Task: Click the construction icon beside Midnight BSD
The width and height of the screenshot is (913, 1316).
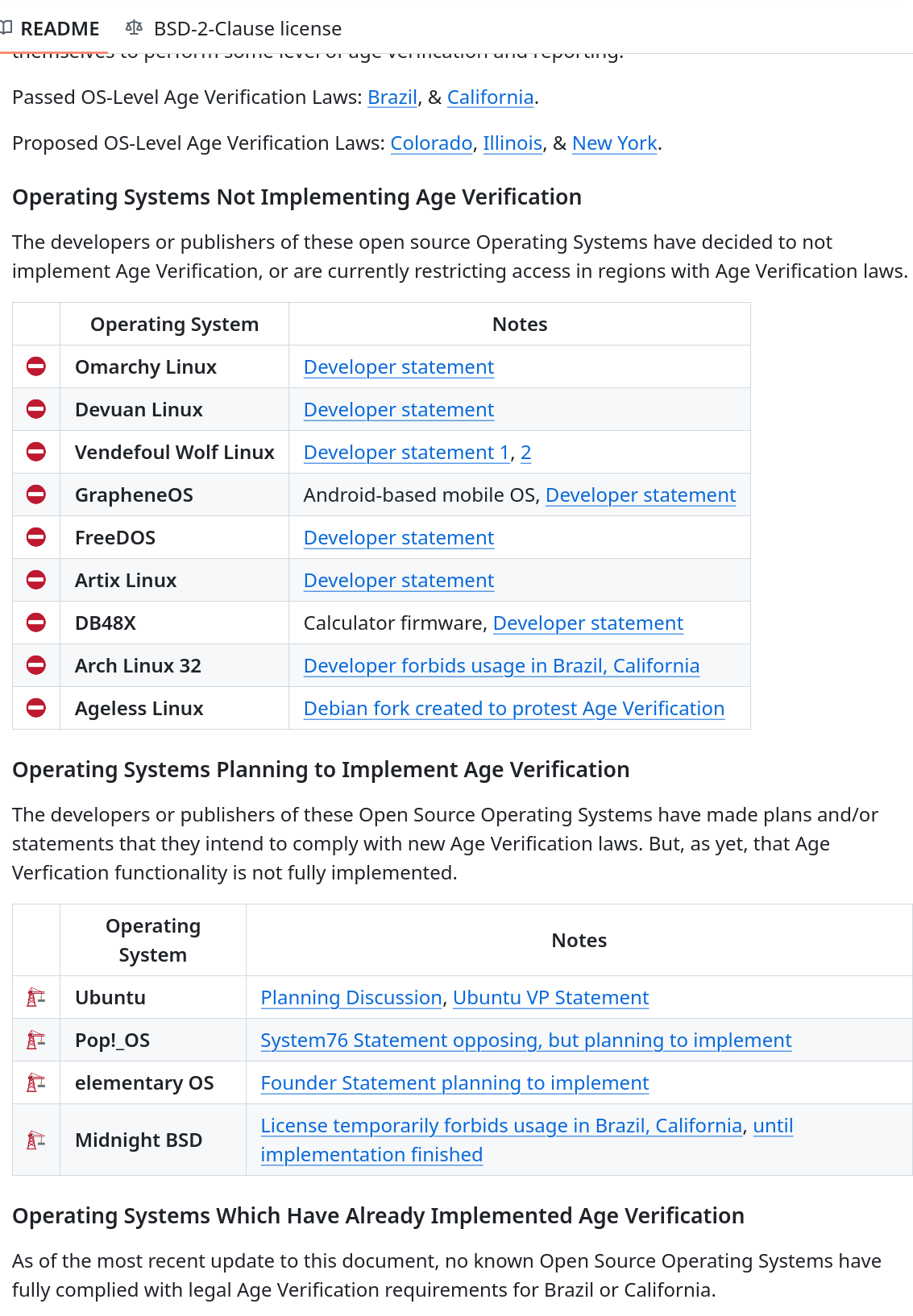Action: click(36, 1140)
